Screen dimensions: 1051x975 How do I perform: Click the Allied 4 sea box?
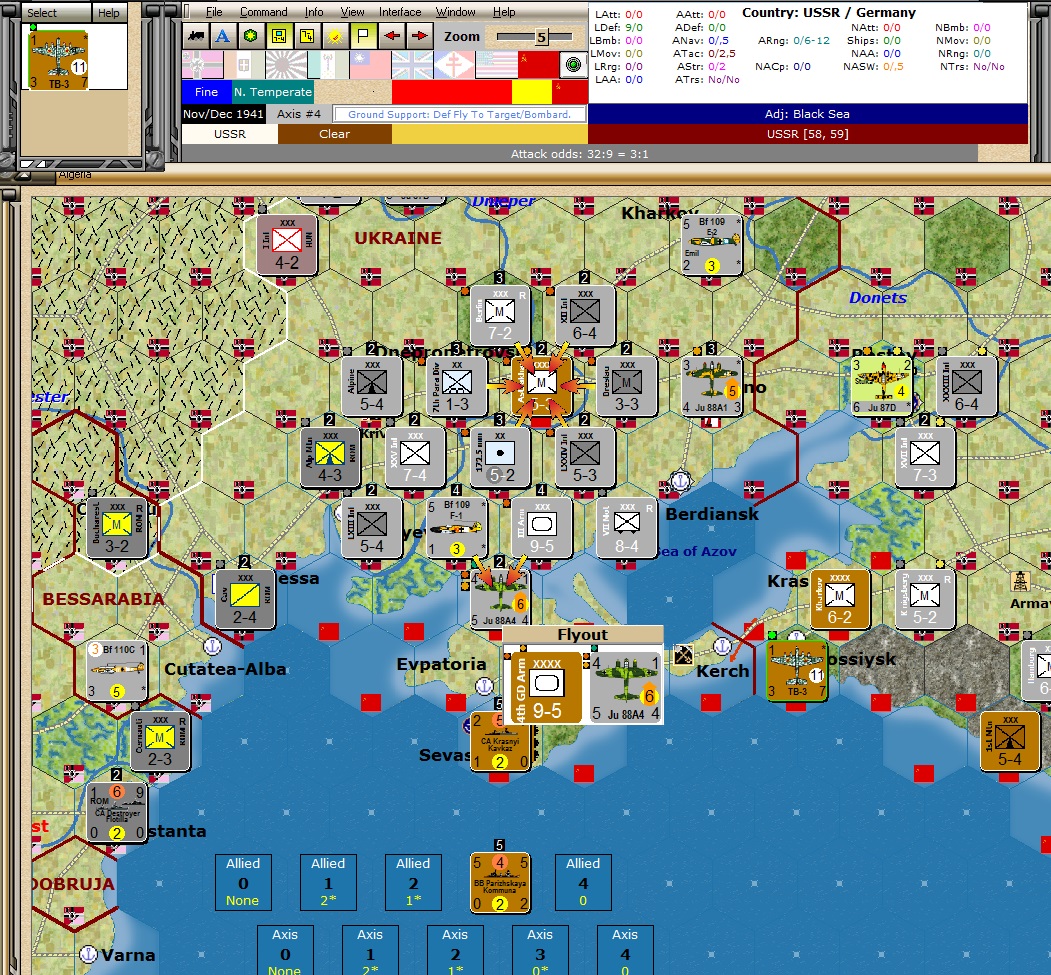point(583,882)
